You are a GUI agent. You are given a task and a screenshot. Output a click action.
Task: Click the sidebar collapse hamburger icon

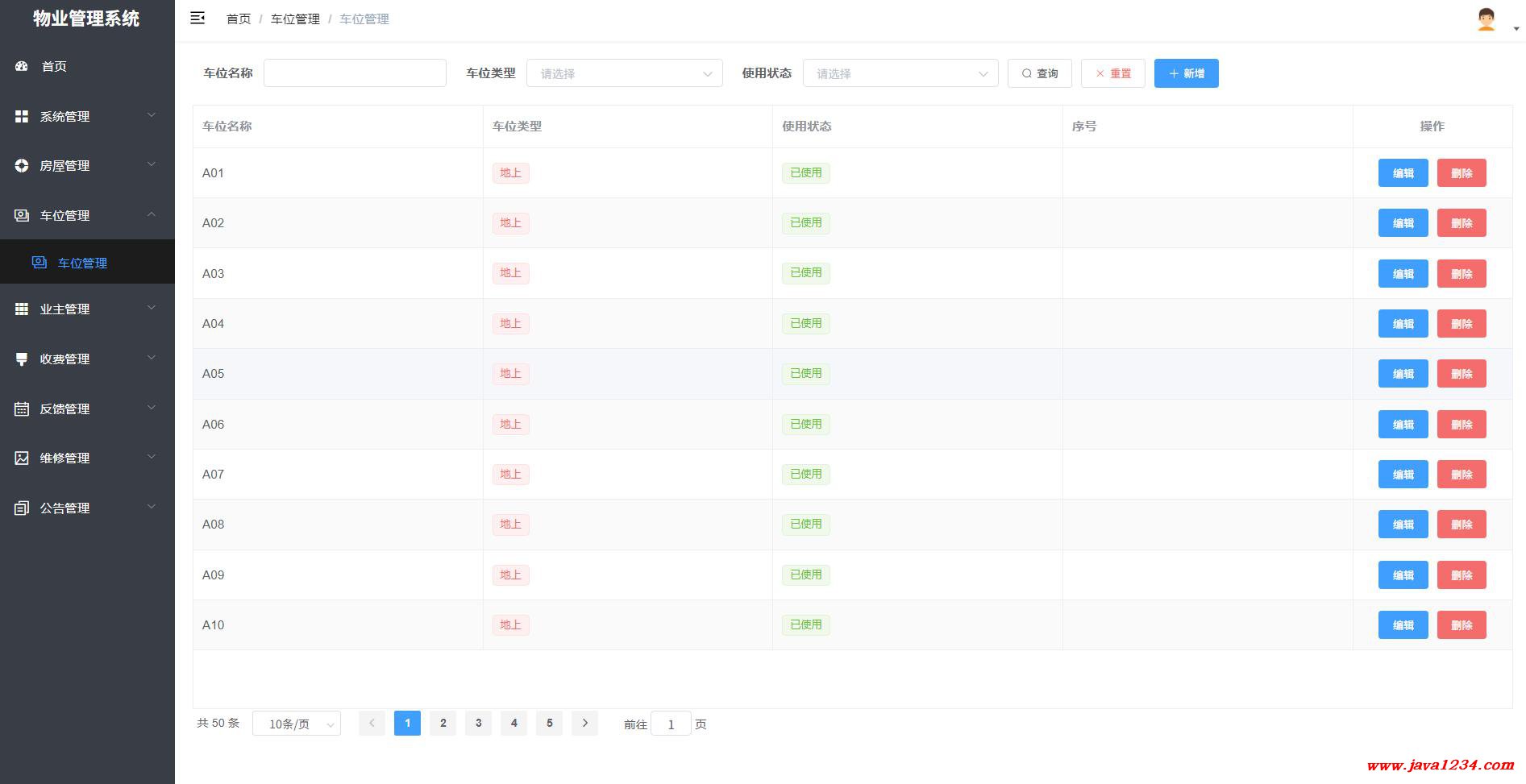[198, 18]
